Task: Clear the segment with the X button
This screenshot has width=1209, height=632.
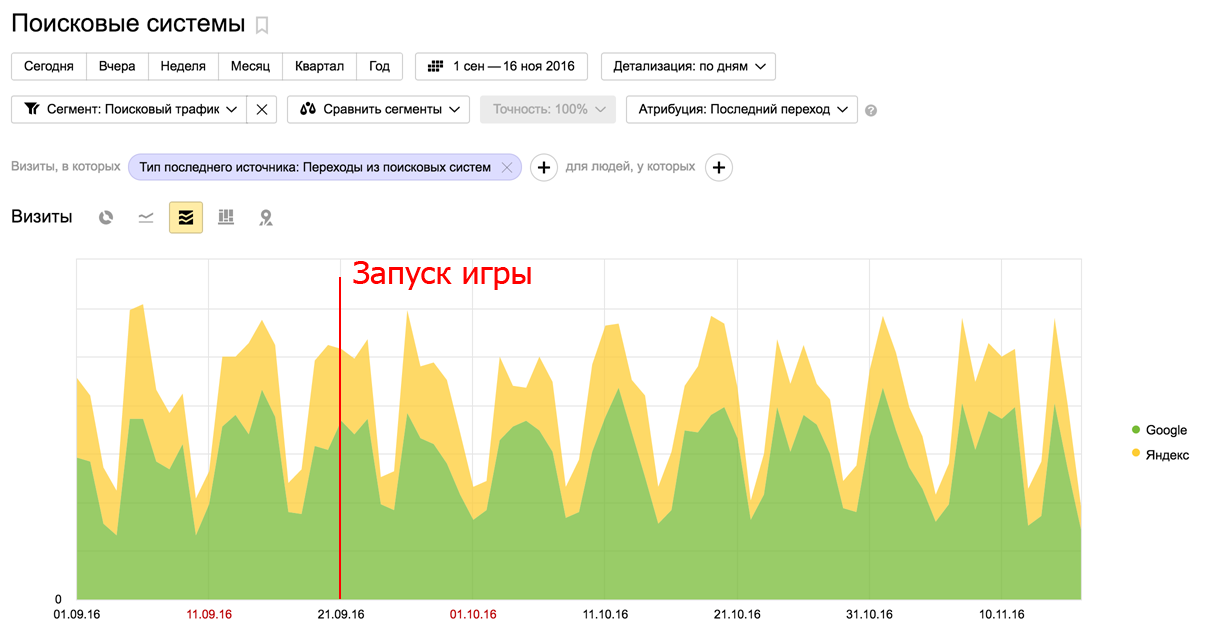Action: click(x=262, y=109)
